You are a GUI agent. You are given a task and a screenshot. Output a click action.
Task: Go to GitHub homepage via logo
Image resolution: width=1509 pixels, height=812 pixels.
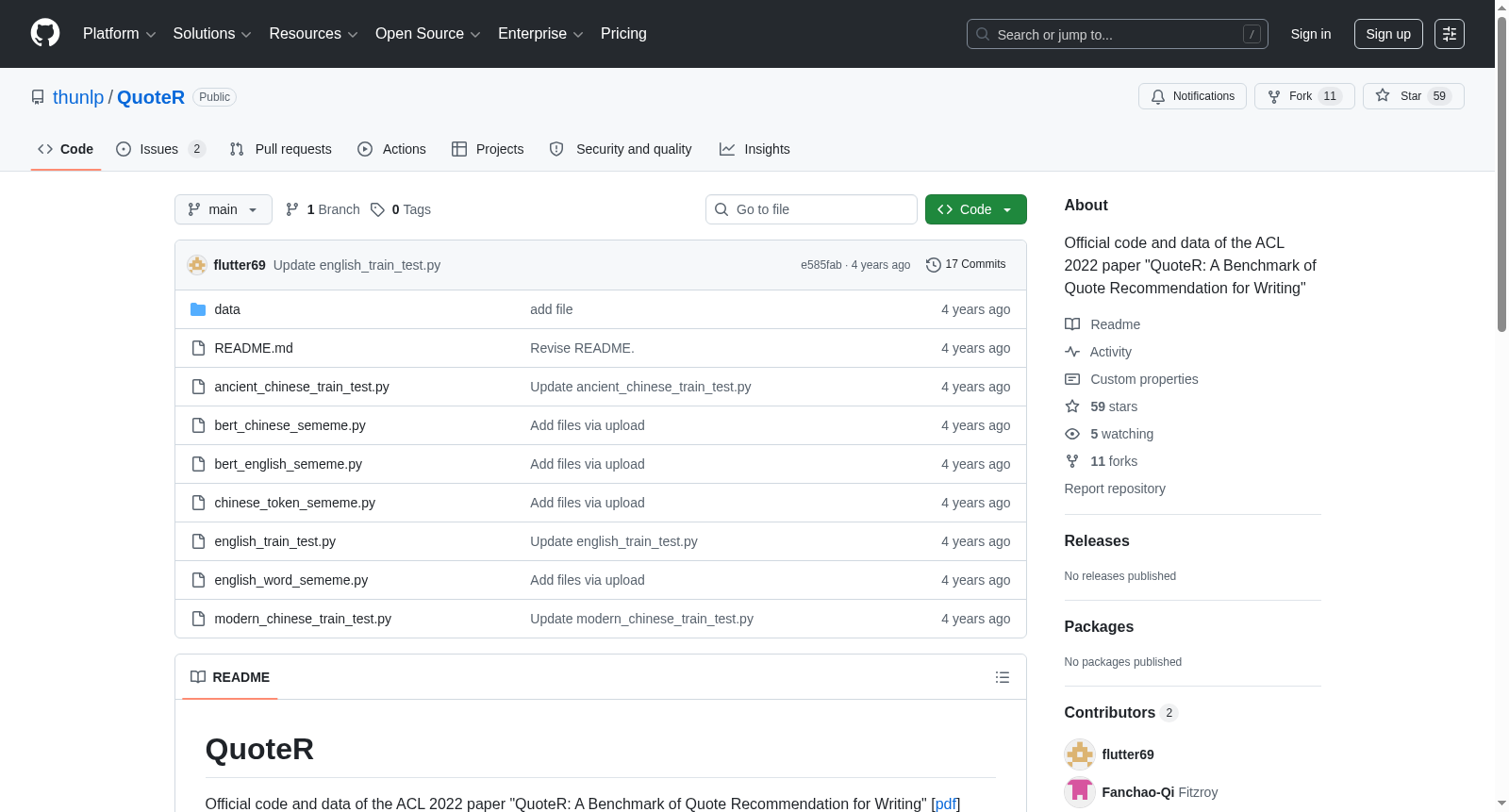pos(45,33)
